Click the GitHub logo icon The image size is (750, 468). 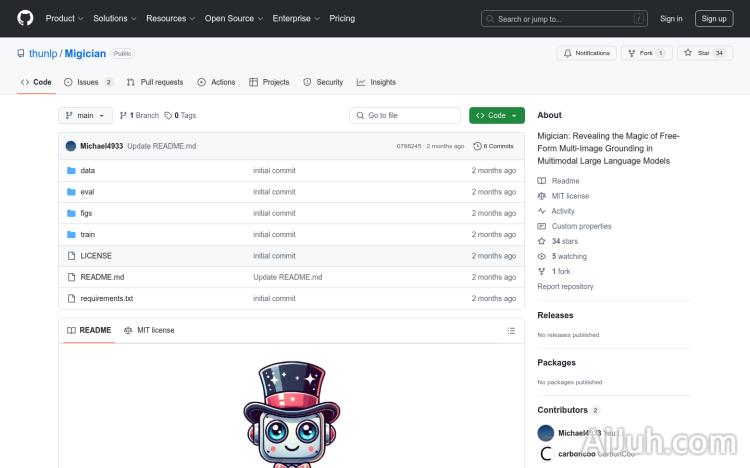tap(25, 18)
